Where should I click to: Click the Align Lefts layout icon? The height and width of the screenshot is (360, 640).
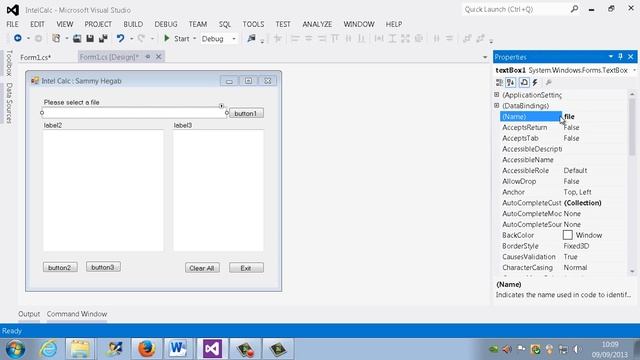tap(295, 38)
